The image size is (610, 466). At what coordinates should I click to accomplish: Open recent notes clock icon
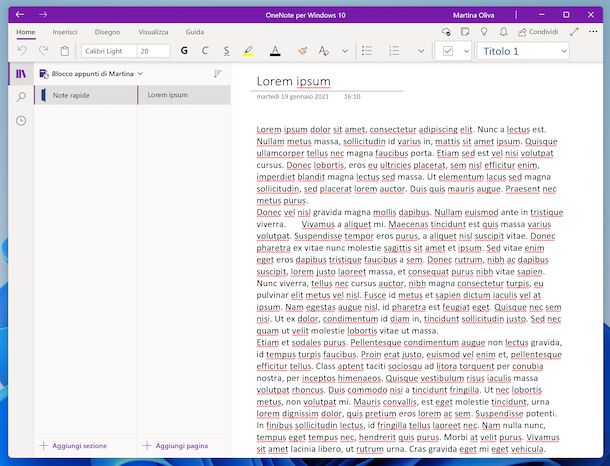[21, 121]
